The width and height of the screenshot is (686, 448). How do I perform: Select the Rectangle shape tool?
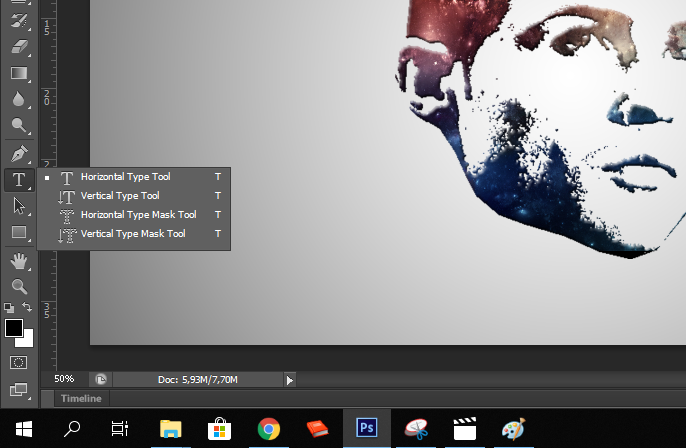coord(19,232)
